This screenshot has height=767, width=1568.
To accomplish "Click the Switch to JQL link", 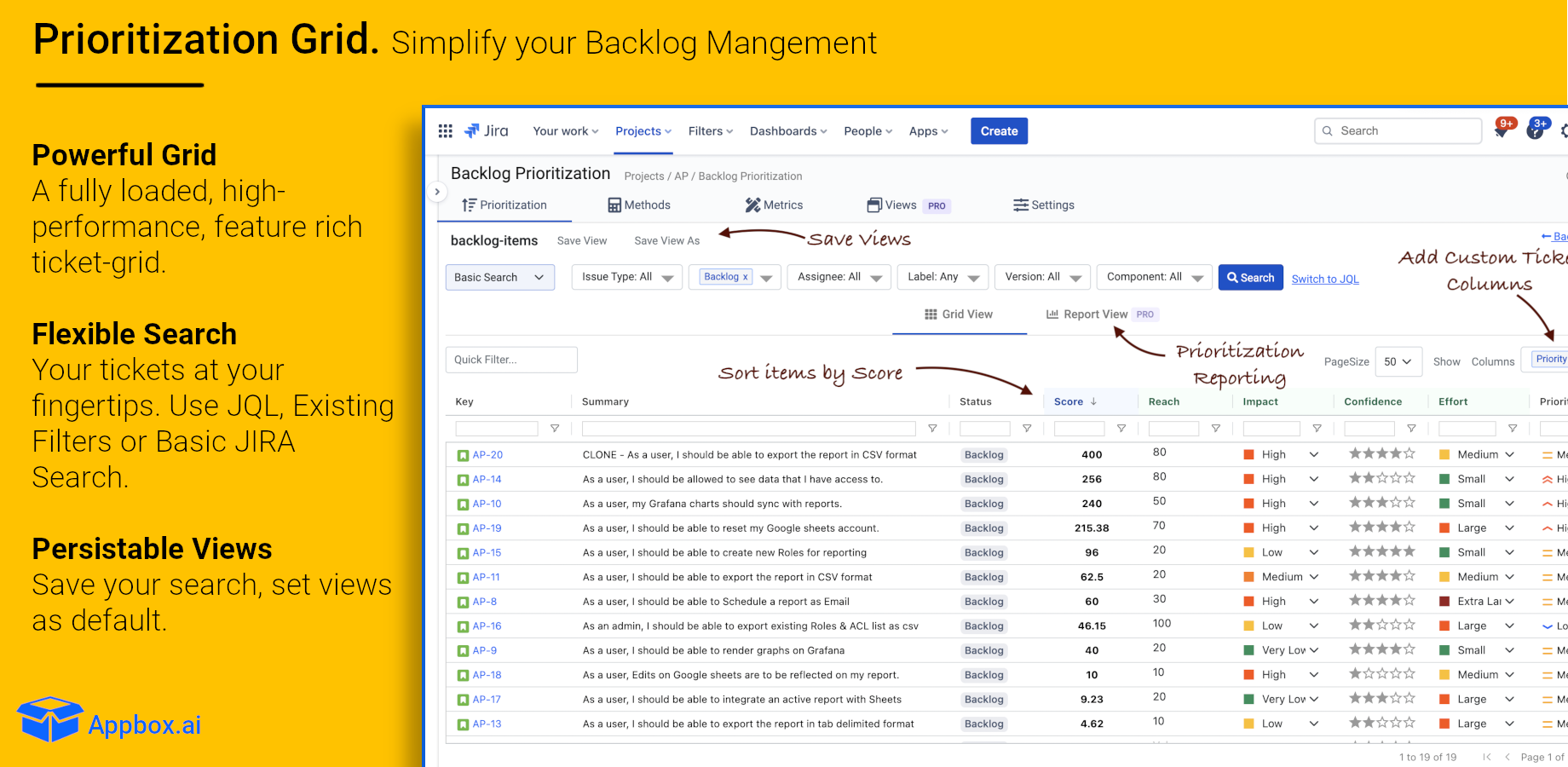I will (1325, 279).
